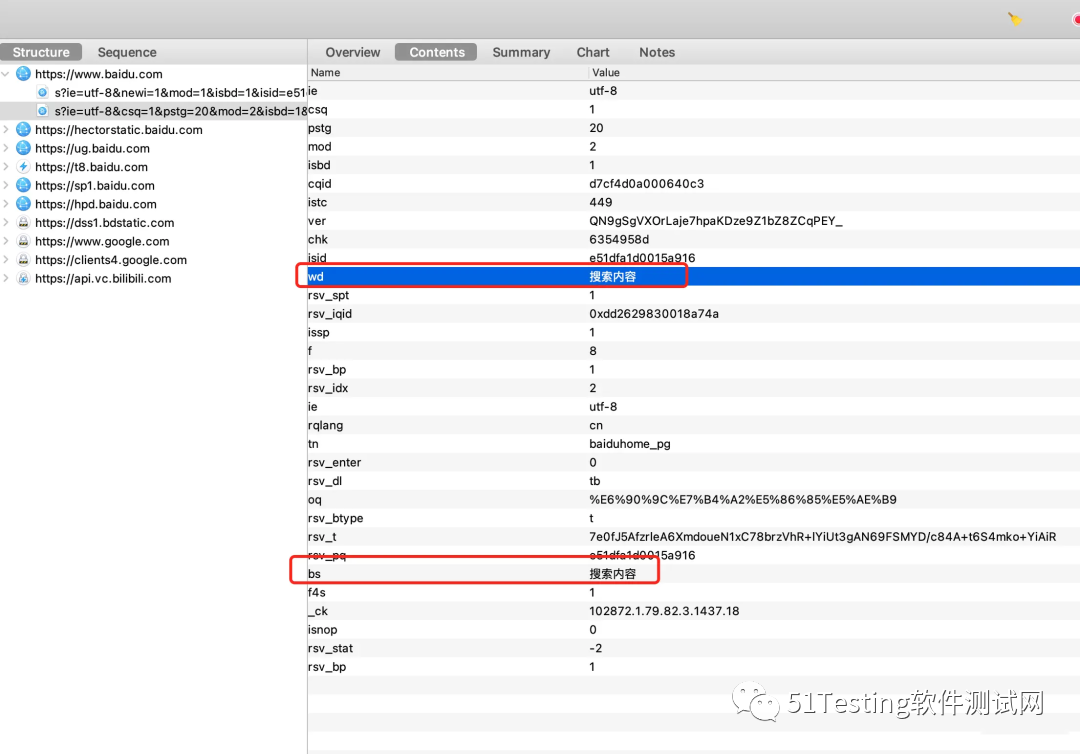Click the sp1.baidu.com globe icon
1080x754 pixels.
[x=23, y=185]
